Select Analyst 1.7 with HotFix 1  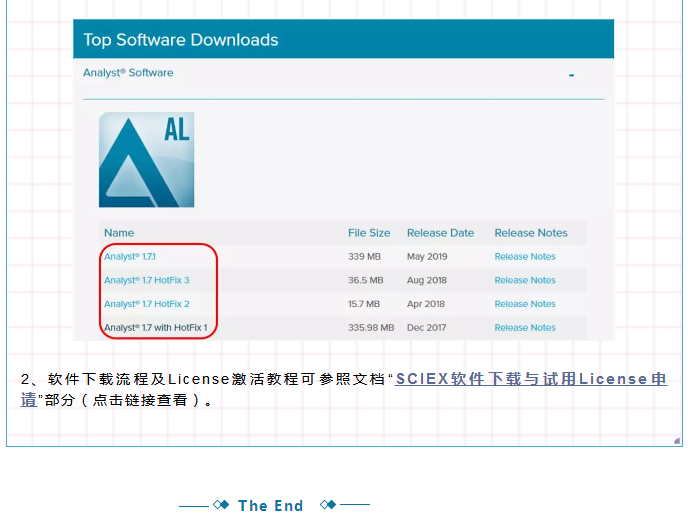coord(155,328)
